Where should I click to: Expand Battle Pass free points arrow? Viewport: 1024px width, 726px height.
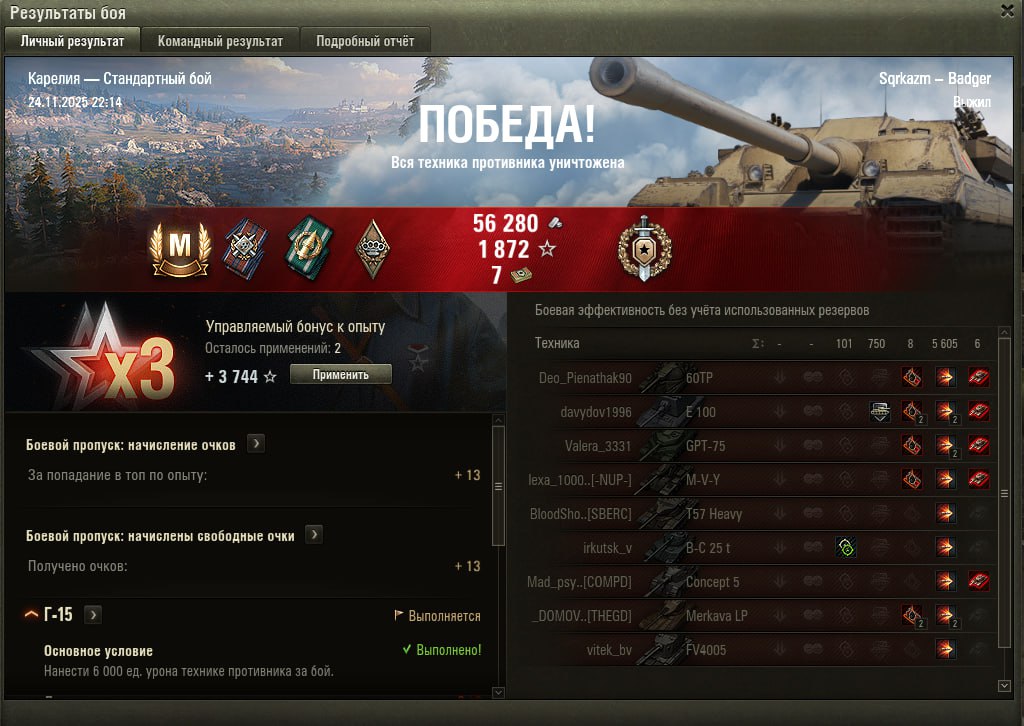click(314, 535)
